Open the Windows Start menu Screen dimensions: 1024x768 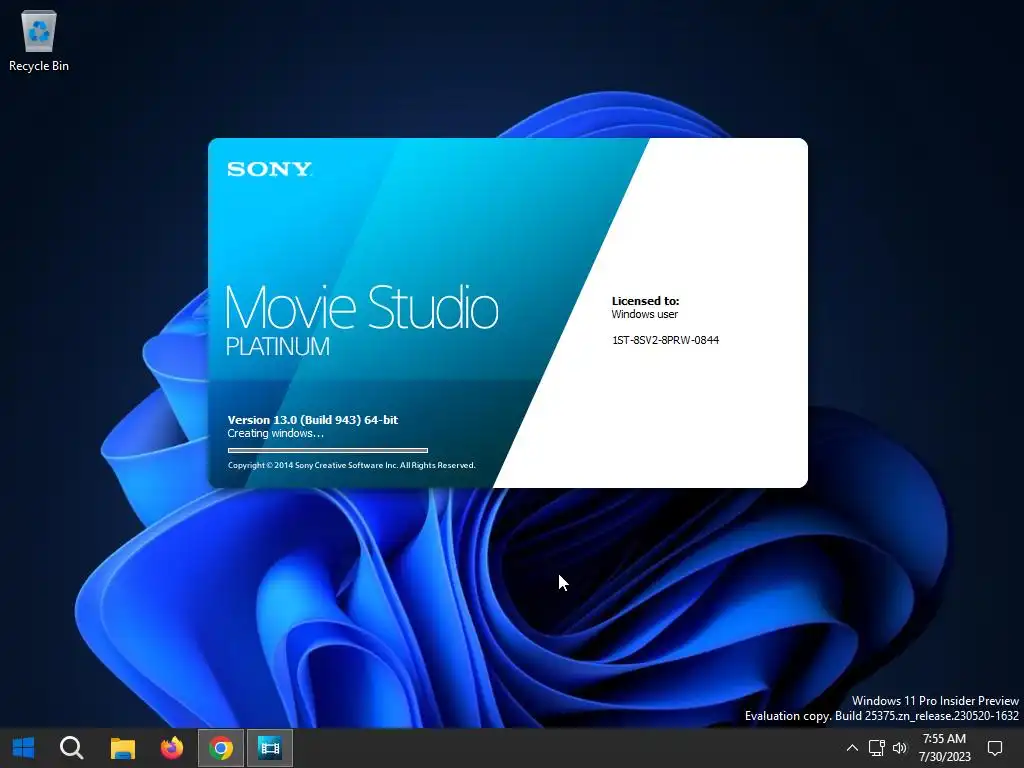point(24,748)
